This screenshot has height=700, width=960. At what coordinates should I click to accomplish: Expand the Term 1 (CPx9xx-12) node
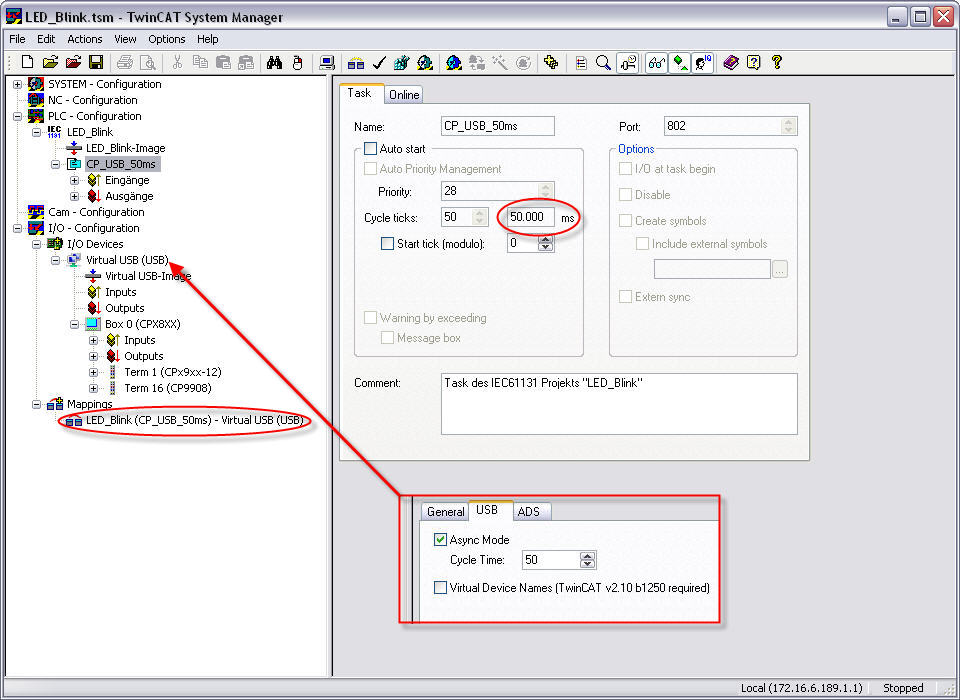coord(94,372)
